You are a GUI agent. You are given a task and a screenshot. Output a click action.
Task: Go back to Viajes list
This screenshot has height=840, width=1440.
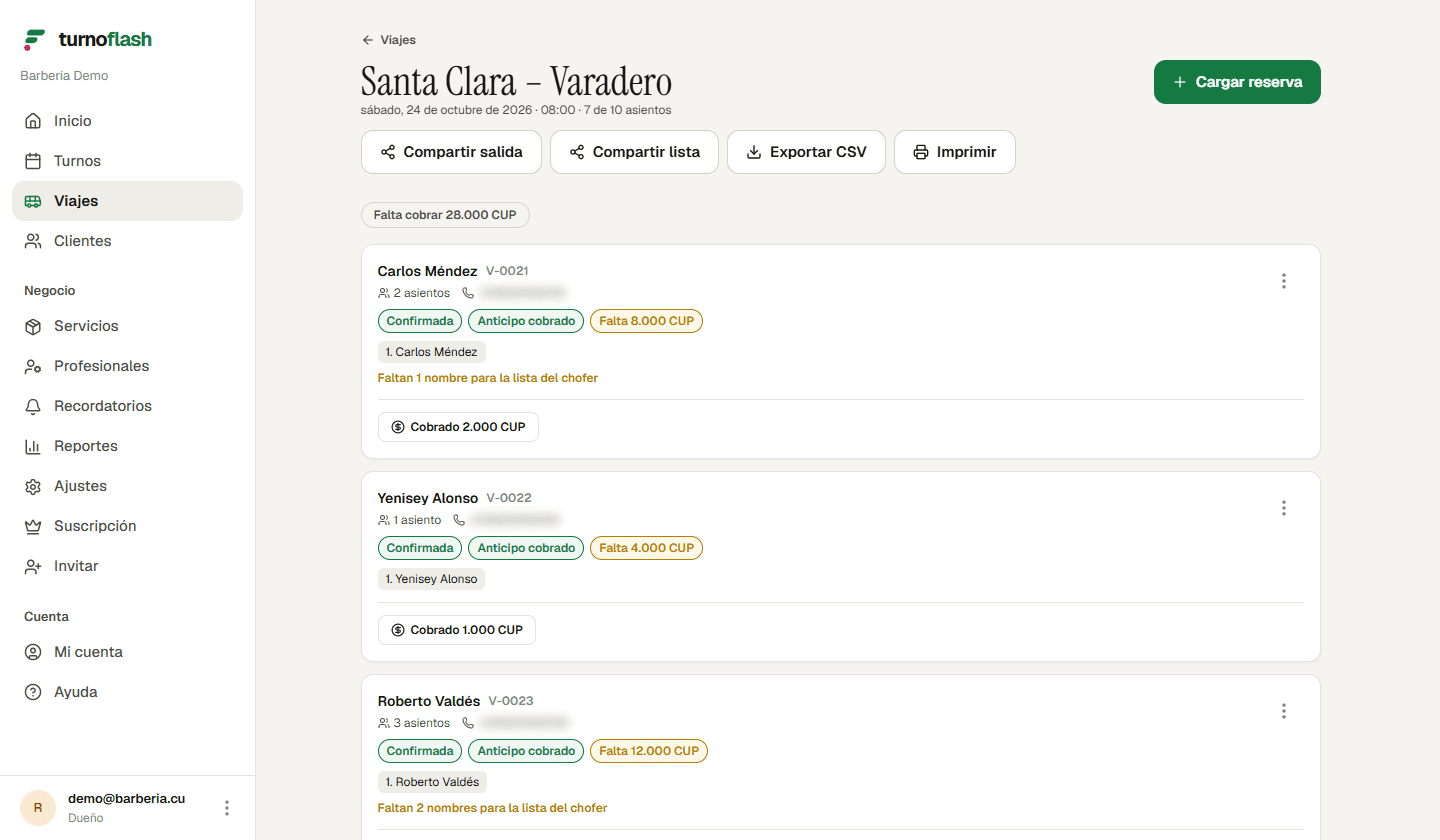389,40
